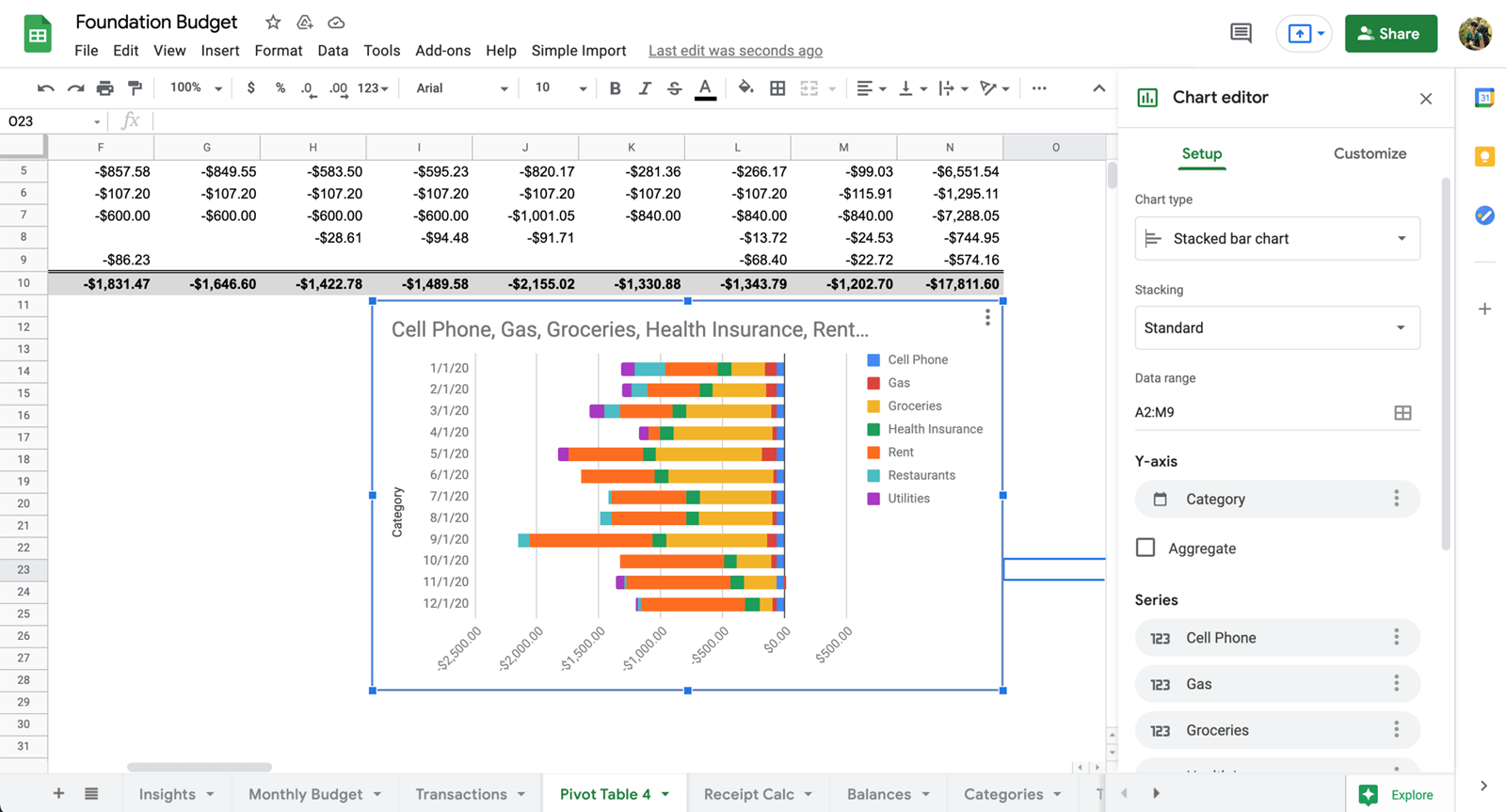Open the Keep notes side panel icon
1506x812 pixels.
click(x=1484, y=156)
